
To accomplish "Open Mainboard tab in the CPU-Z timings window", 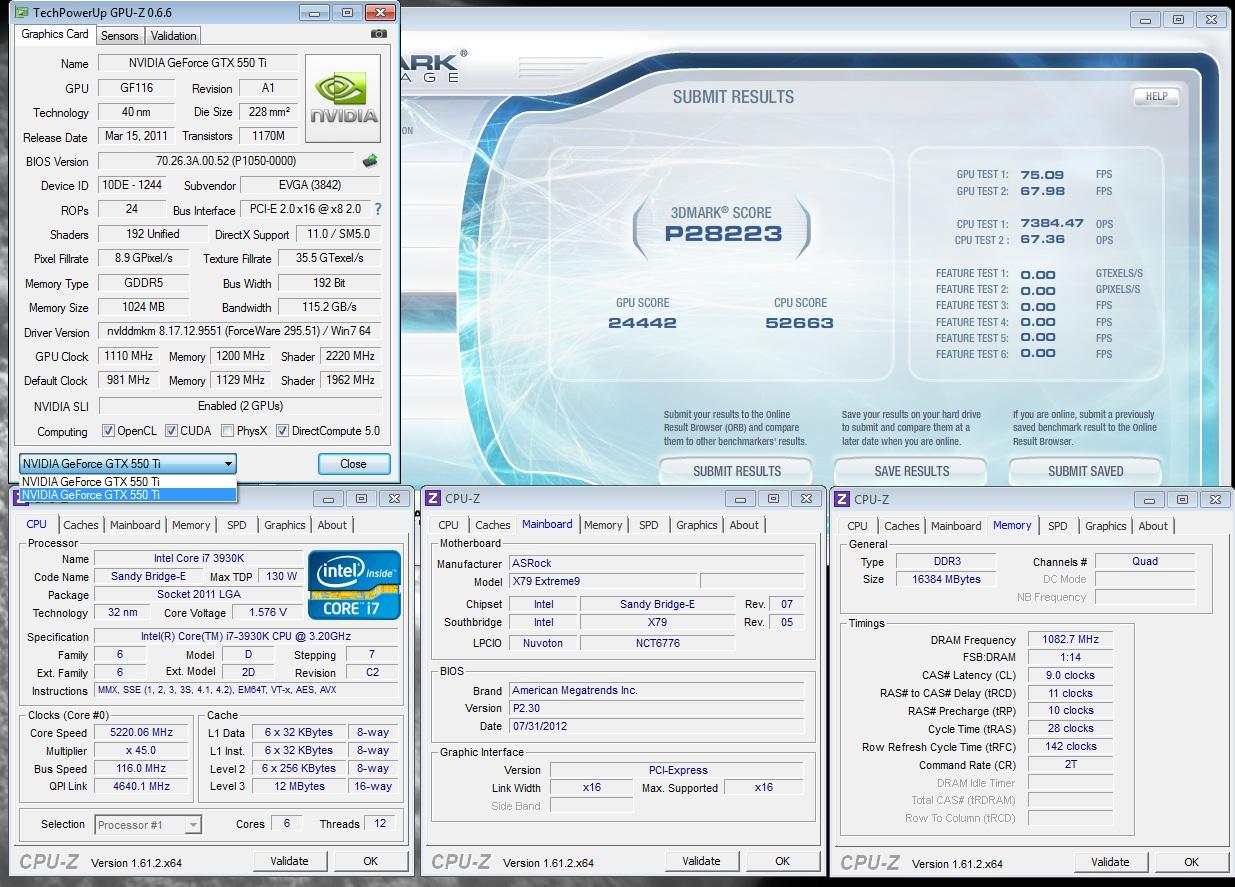I will [x=956, y=526].
